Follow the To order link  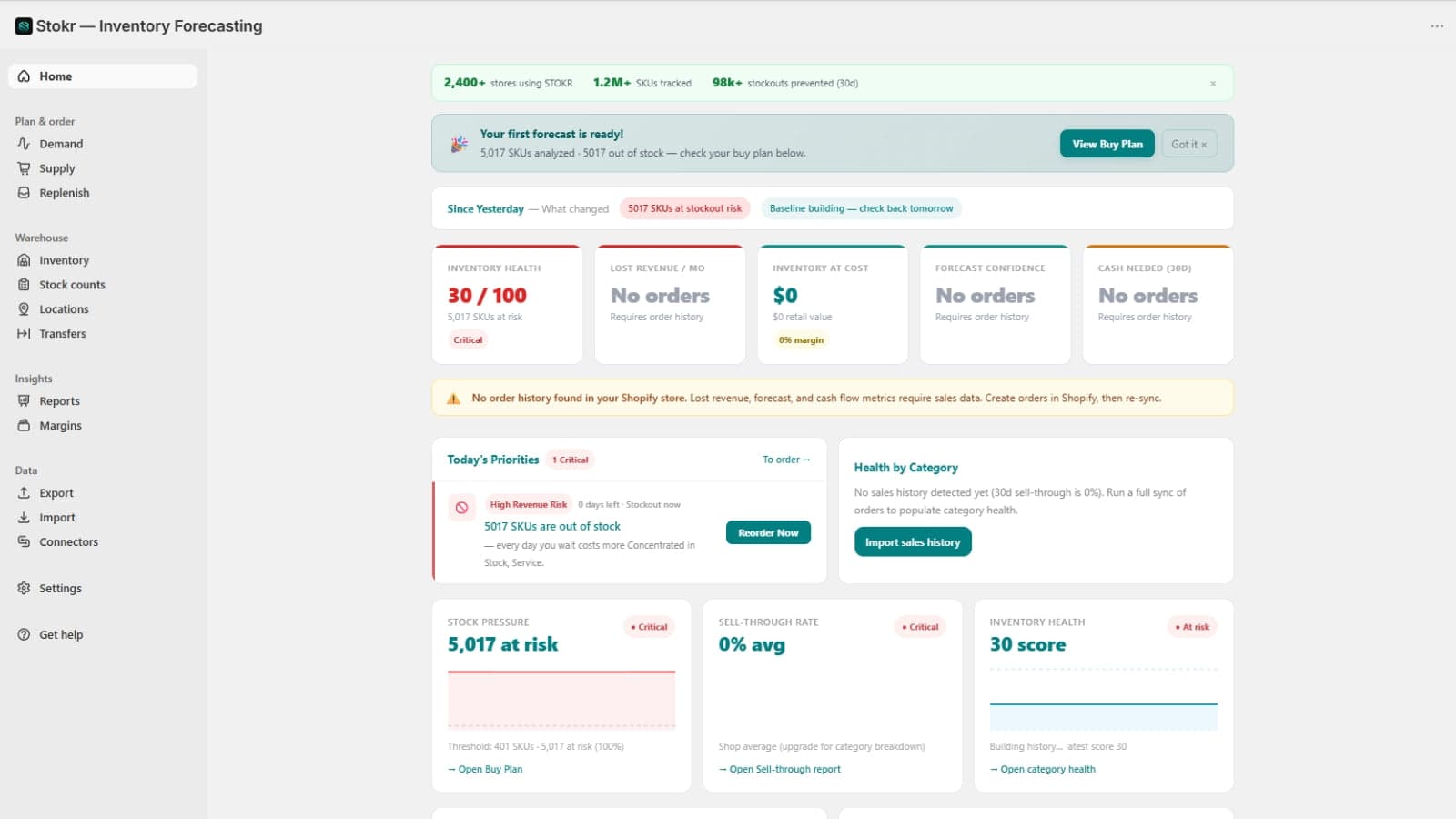pos(786,460)
